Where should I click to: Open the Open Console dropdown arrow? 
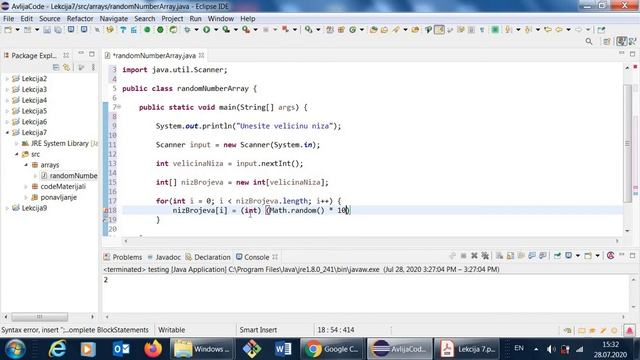(597, 256)
